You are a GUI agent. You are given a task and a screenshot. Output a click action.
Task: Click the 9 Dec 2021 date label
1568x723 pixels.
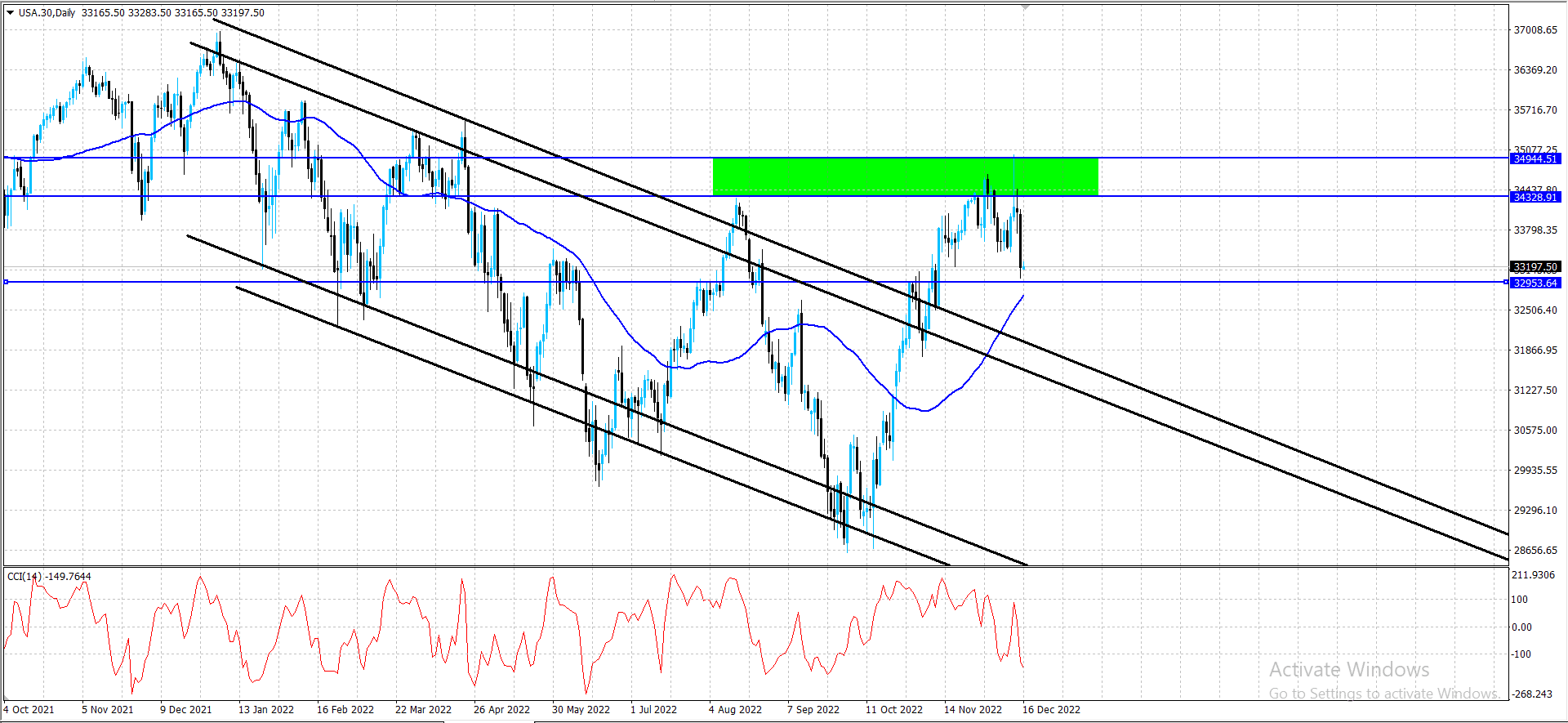pos(185,709)
